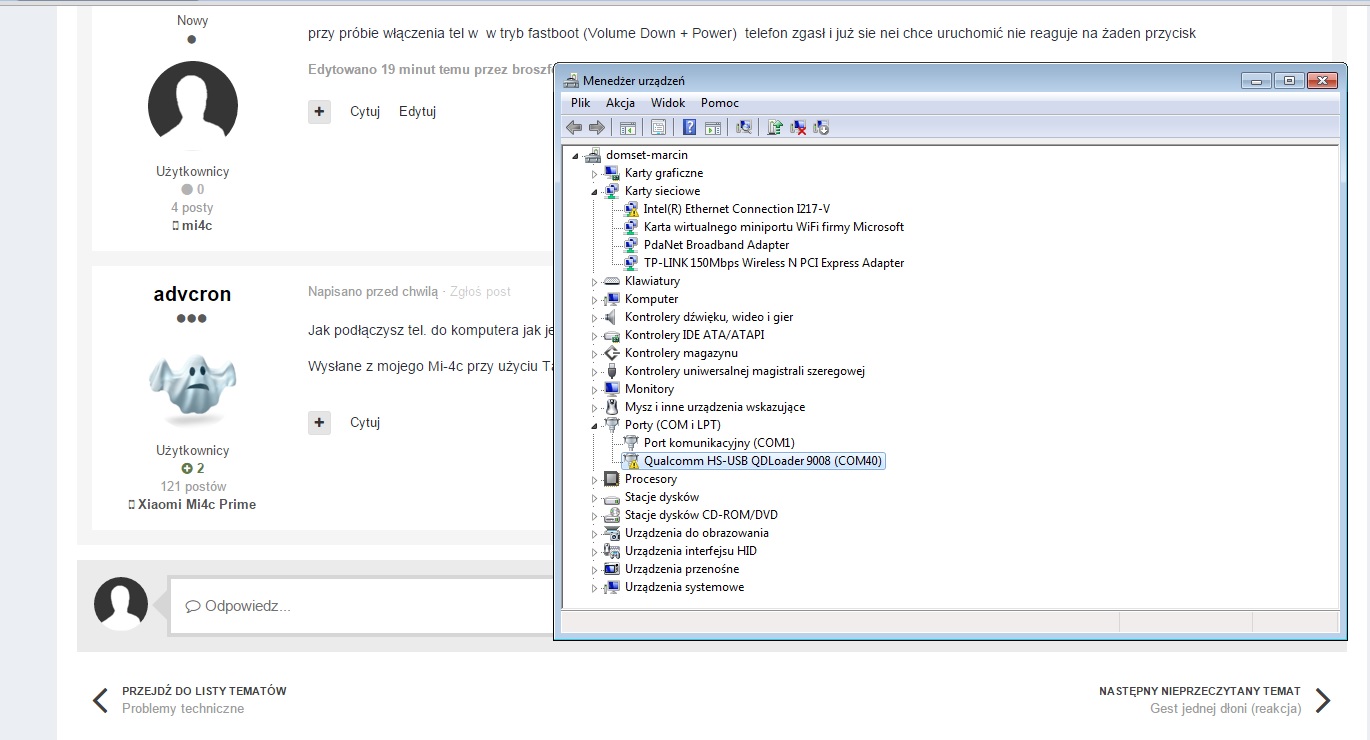Open the Akcja menu
The image size is (1370, 740).
point(620,103)
